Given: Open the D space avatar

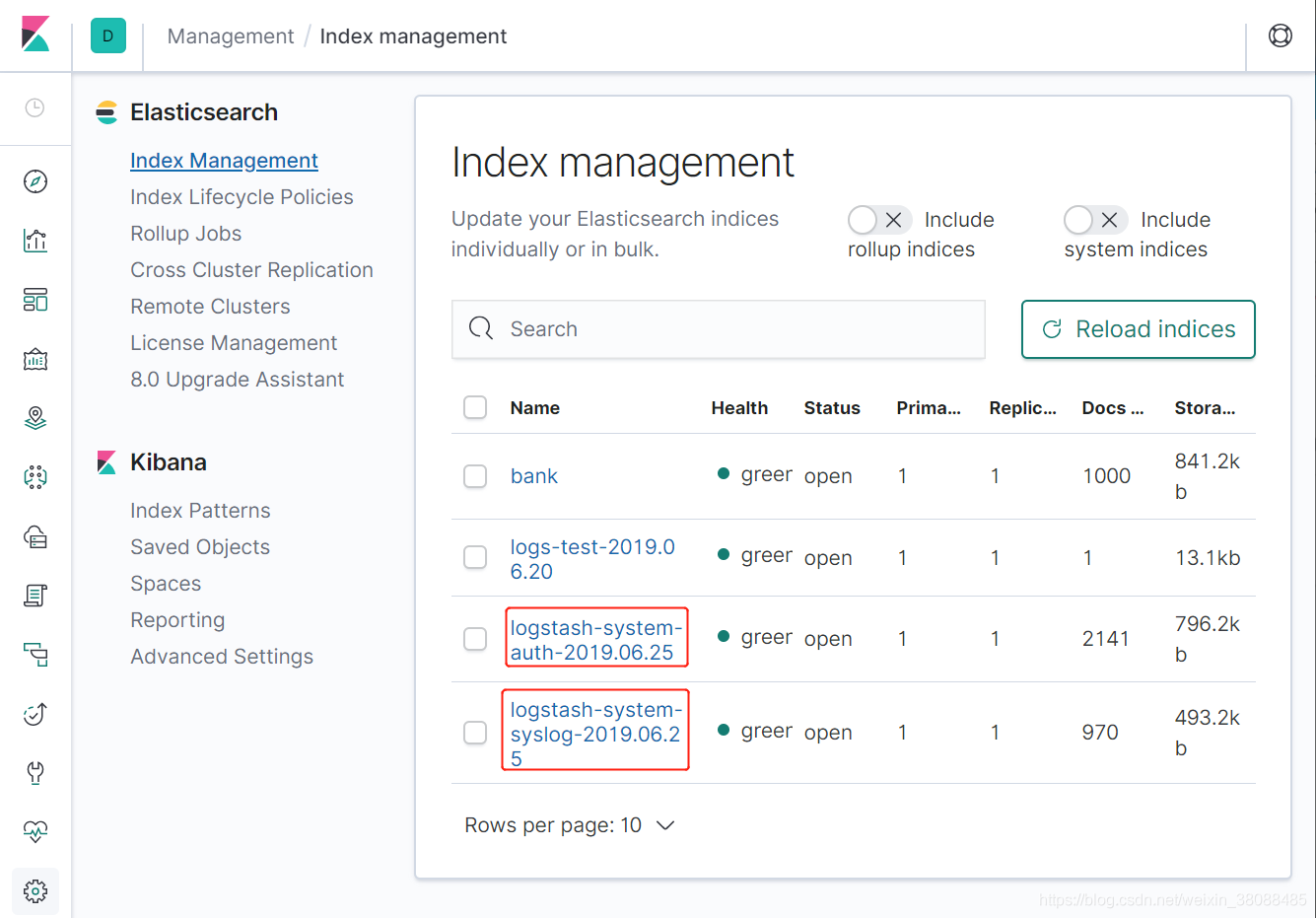Looking at the screenshot, I should tap(108, 35).
